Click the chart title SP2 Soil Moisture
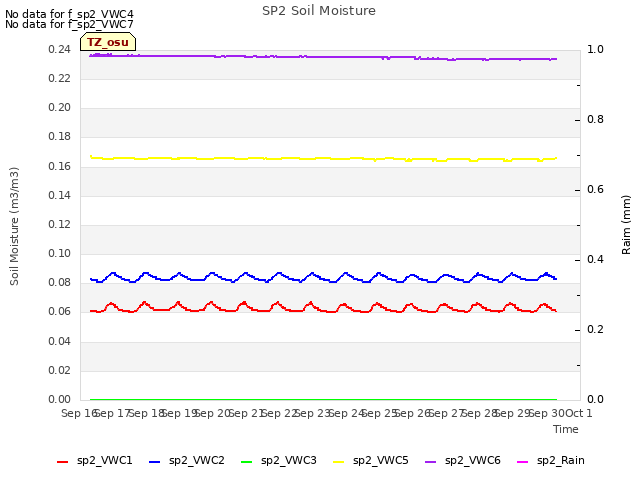Viewport: 640px width, 480px height. pos(319,11)
